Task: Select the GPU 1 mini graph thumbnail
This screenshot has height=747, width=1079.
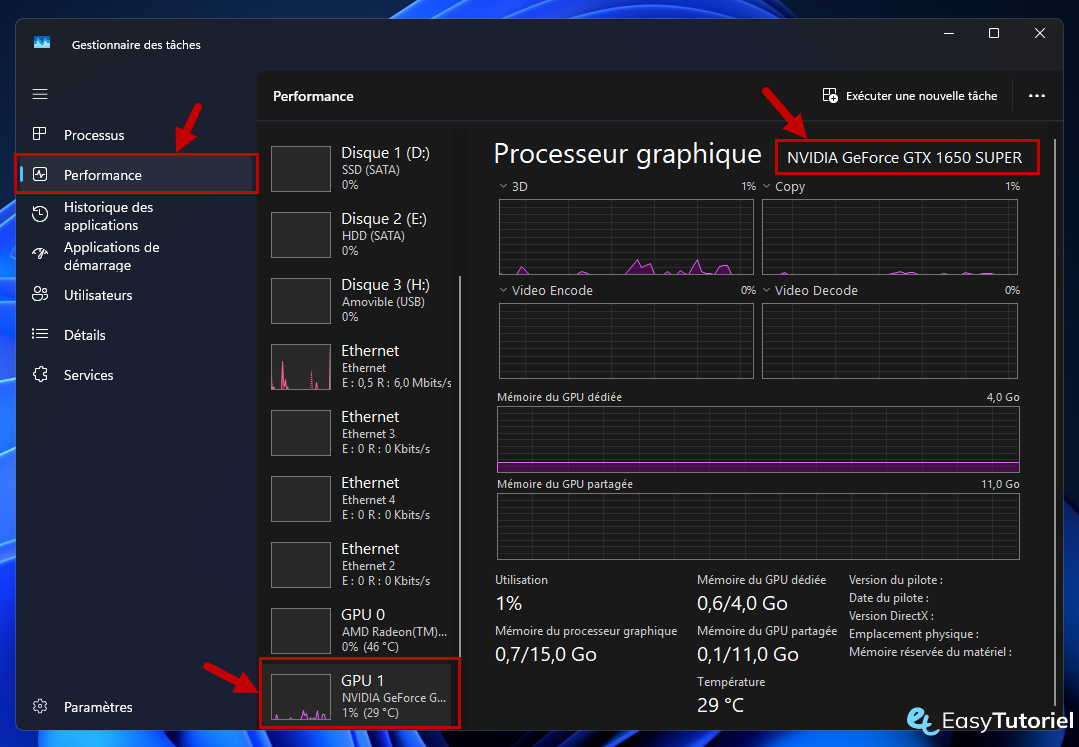Action: [x=301, y=697]
